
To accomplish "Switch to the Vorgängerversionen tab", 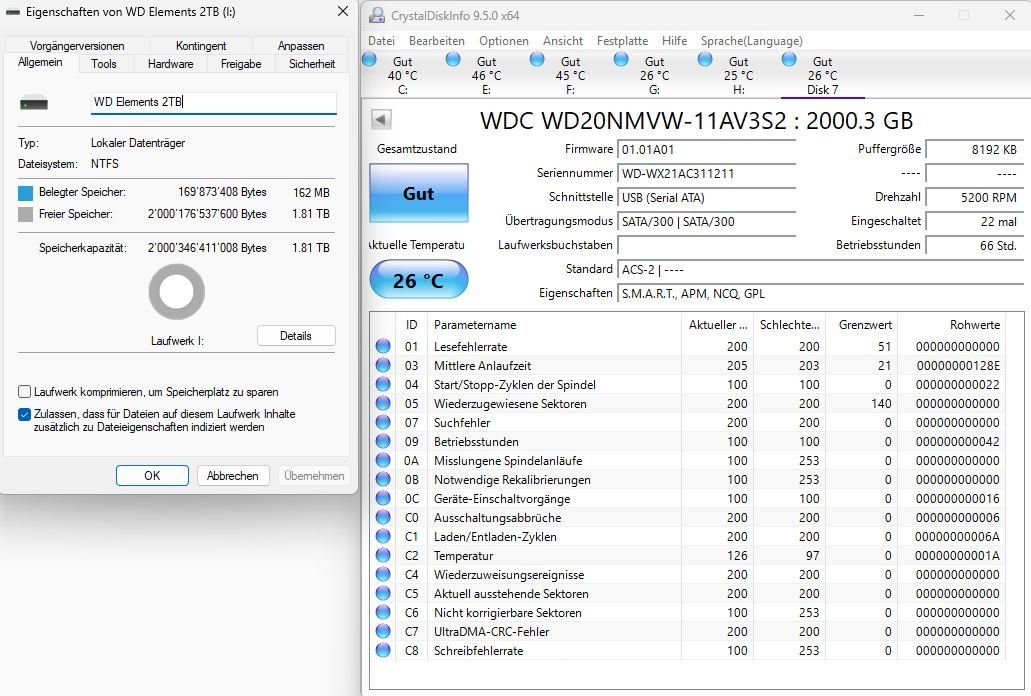I will click(x=77, y=46).
